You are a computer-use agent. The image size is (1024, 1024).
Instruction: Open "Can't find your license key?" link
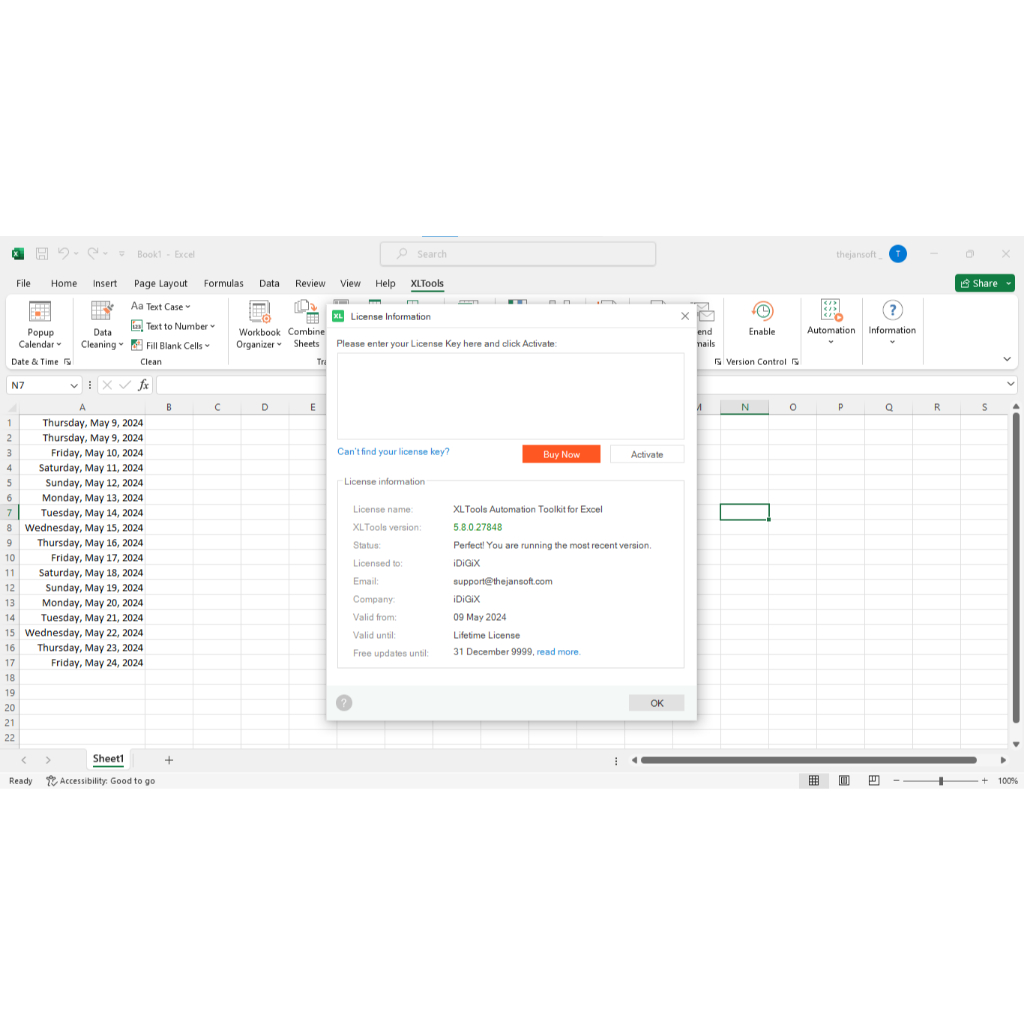pyautogui.click(x=393, y=451)
